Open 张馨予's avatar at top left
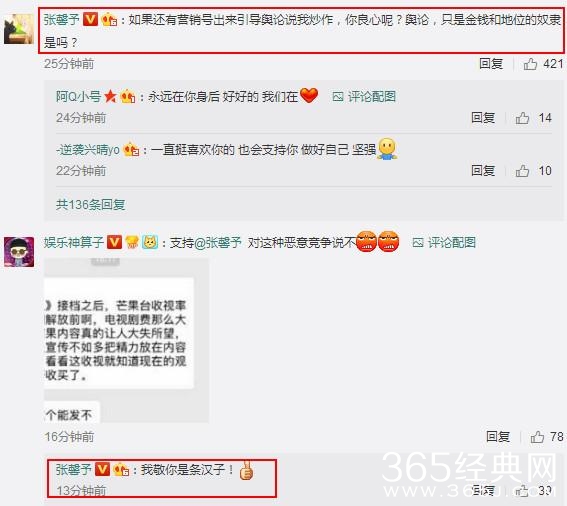Screen dimensions: 567x506 click(19, 29)
